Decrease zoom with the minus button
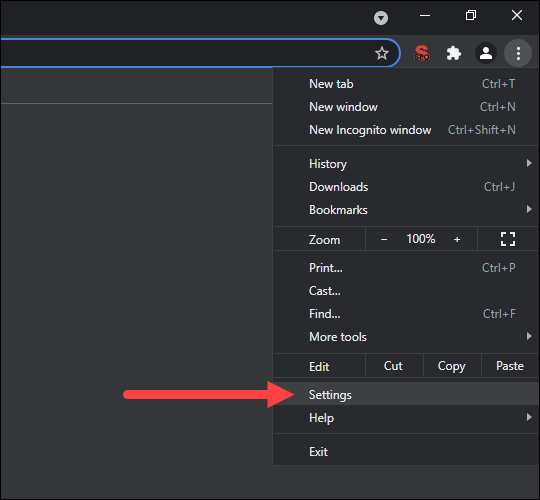The width and height of the screenshot is (540, 500). [x=384, y=239]
